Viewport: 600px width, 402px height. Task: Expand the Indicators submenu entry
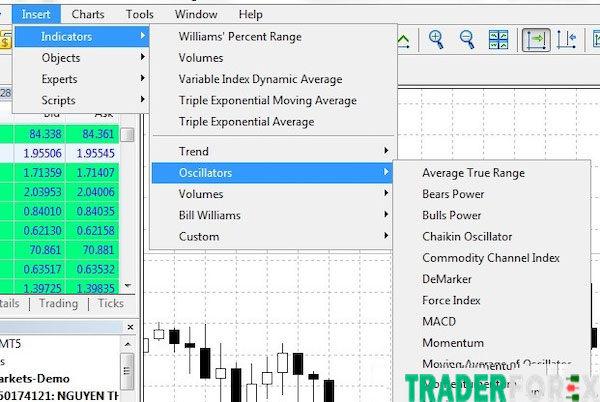point(82,36)
